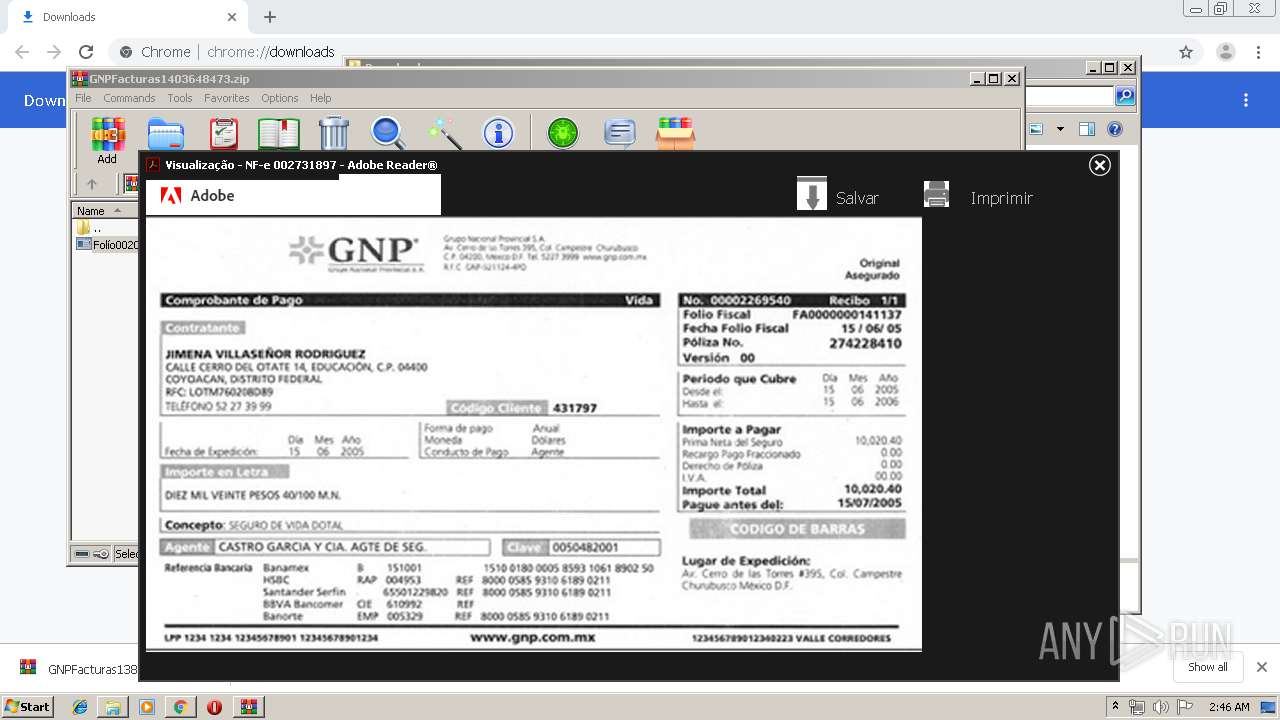Click the WinRAR Add archive icon
1280x720 pixels.
108,133
